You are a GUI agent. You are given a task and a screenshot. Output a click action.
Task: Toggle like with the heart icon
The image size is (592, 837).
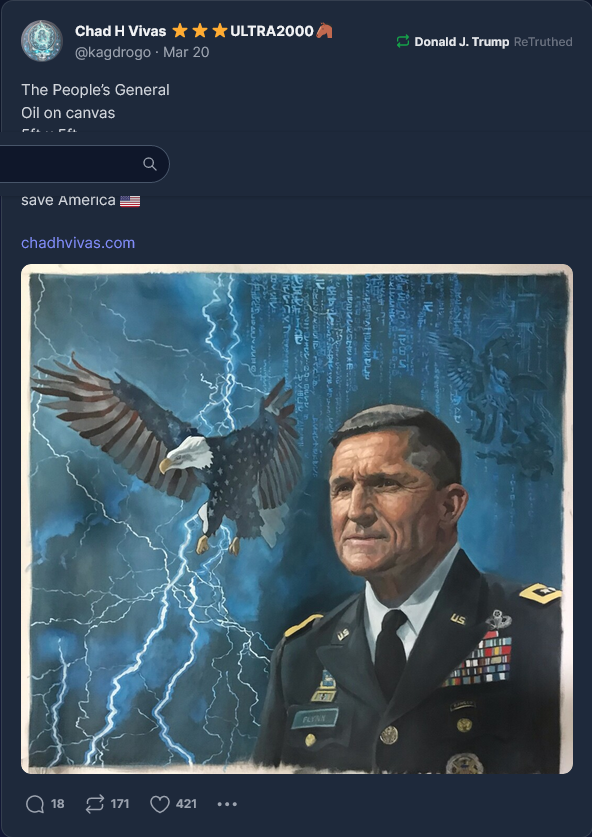pyautogui.click(x=159, y=804)
